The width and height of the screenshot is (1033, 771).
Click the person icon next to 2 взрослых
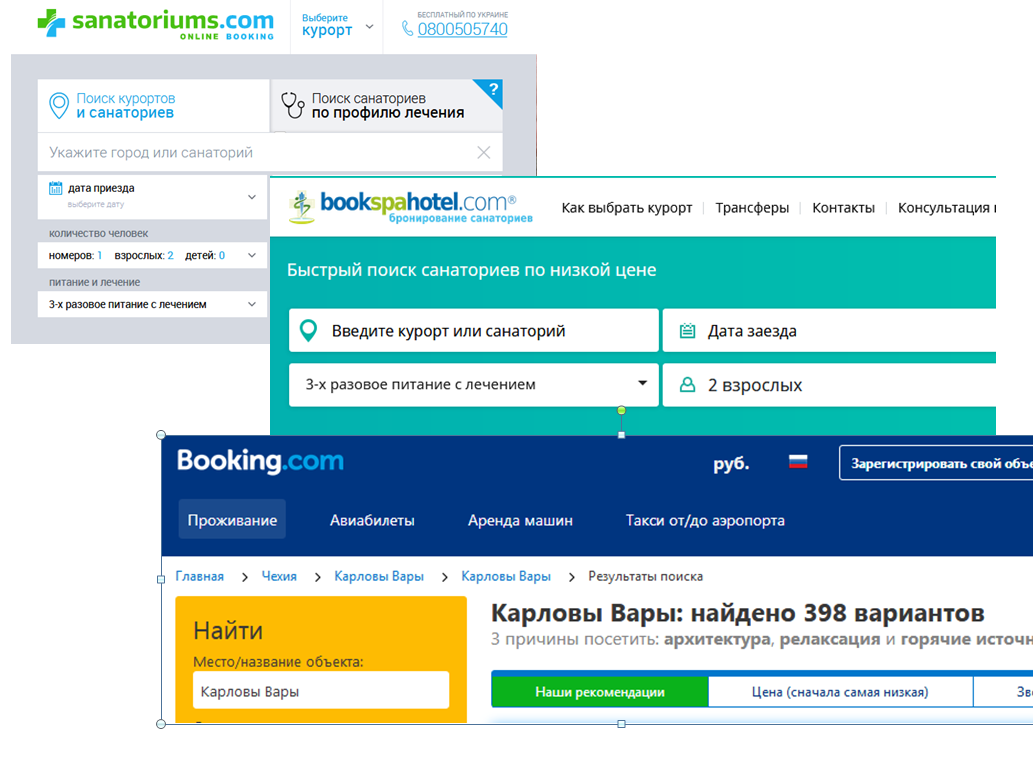tap(687, 385)
